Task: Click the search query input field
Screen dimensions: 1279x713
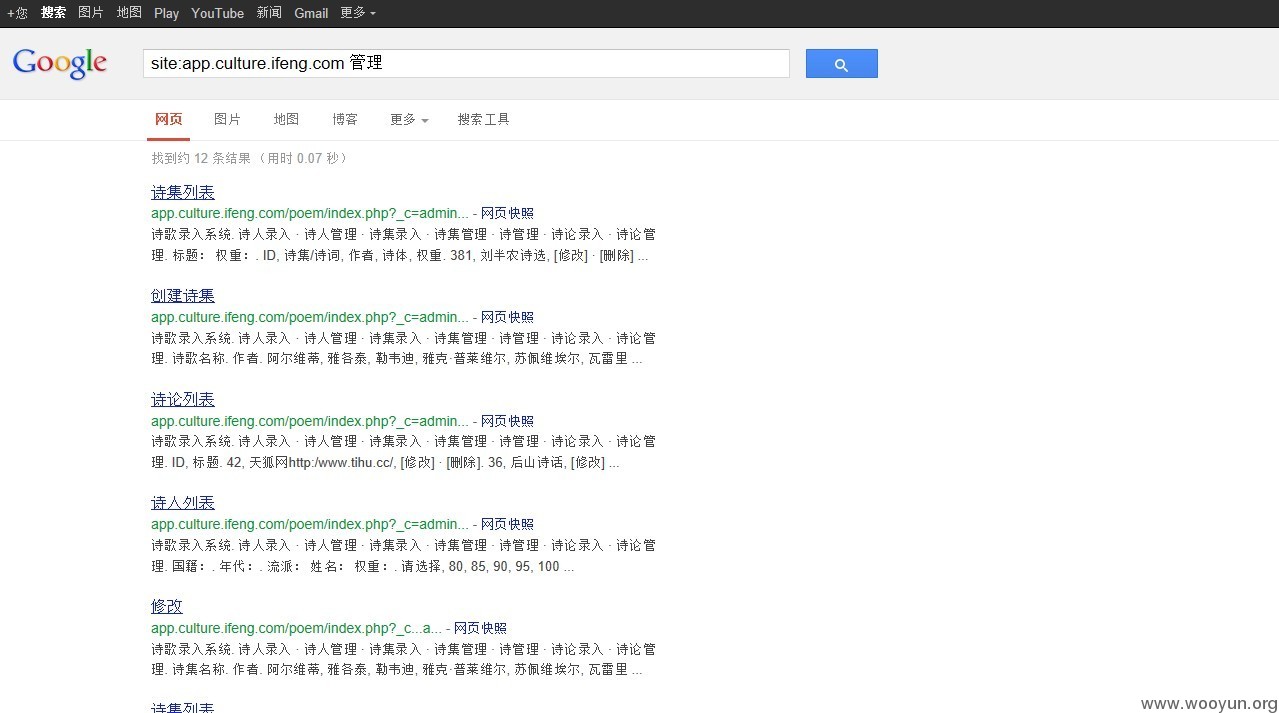Action: (466, 63)
